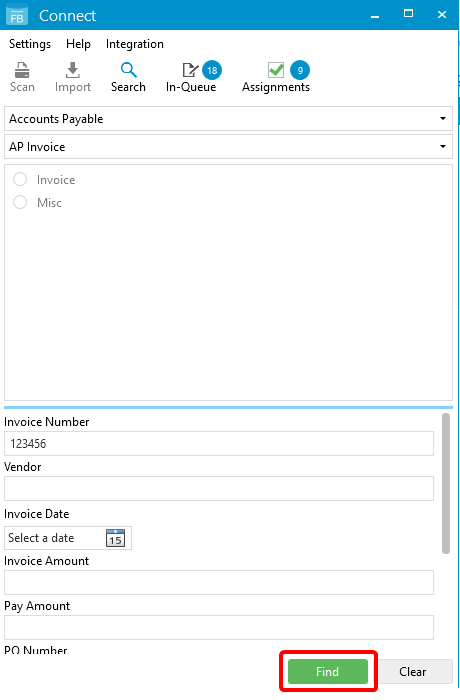Click the vertical scrollbar beside the fields
460x700 pixels.
tap(446, 483)
